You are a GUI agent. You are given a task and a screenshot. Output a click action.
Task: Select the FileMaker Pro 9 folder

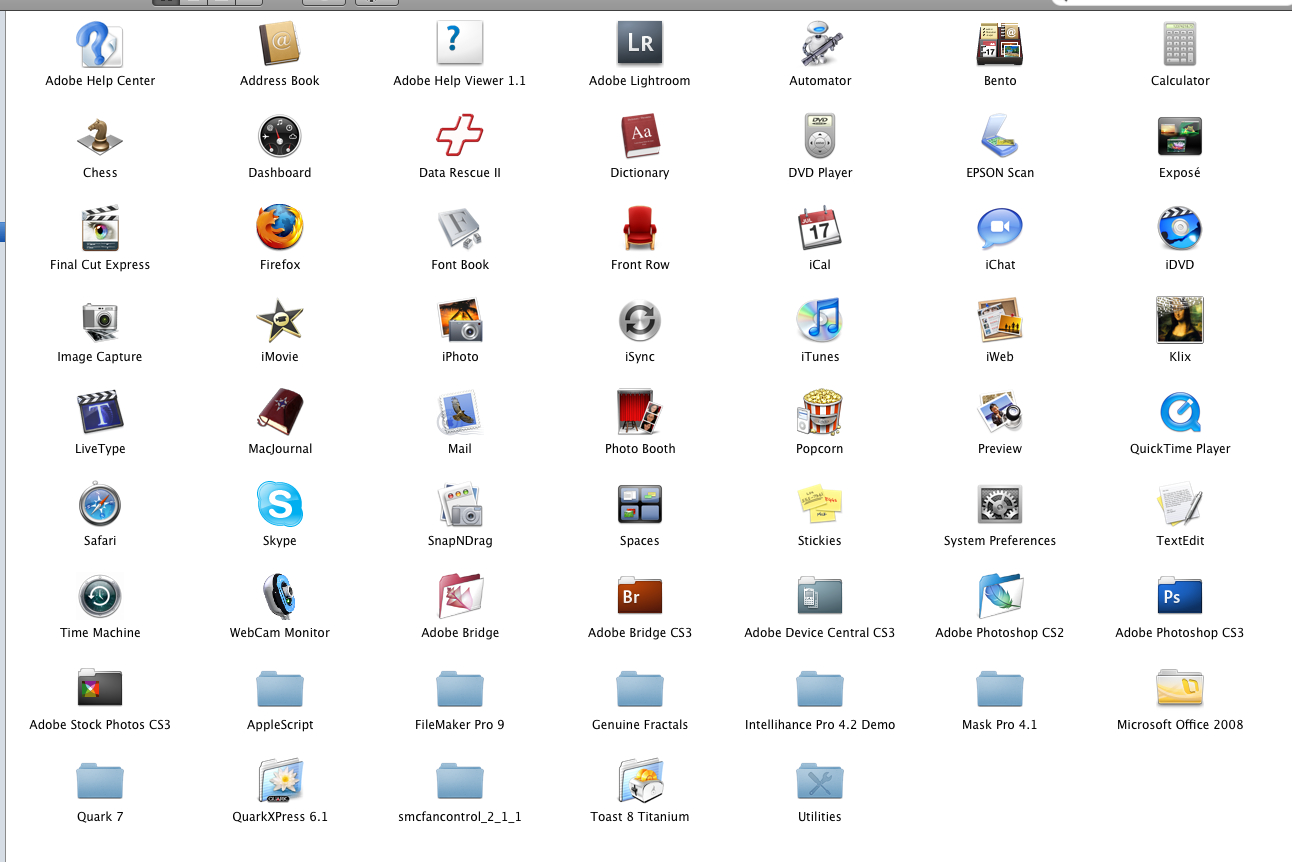pos(460,688)
